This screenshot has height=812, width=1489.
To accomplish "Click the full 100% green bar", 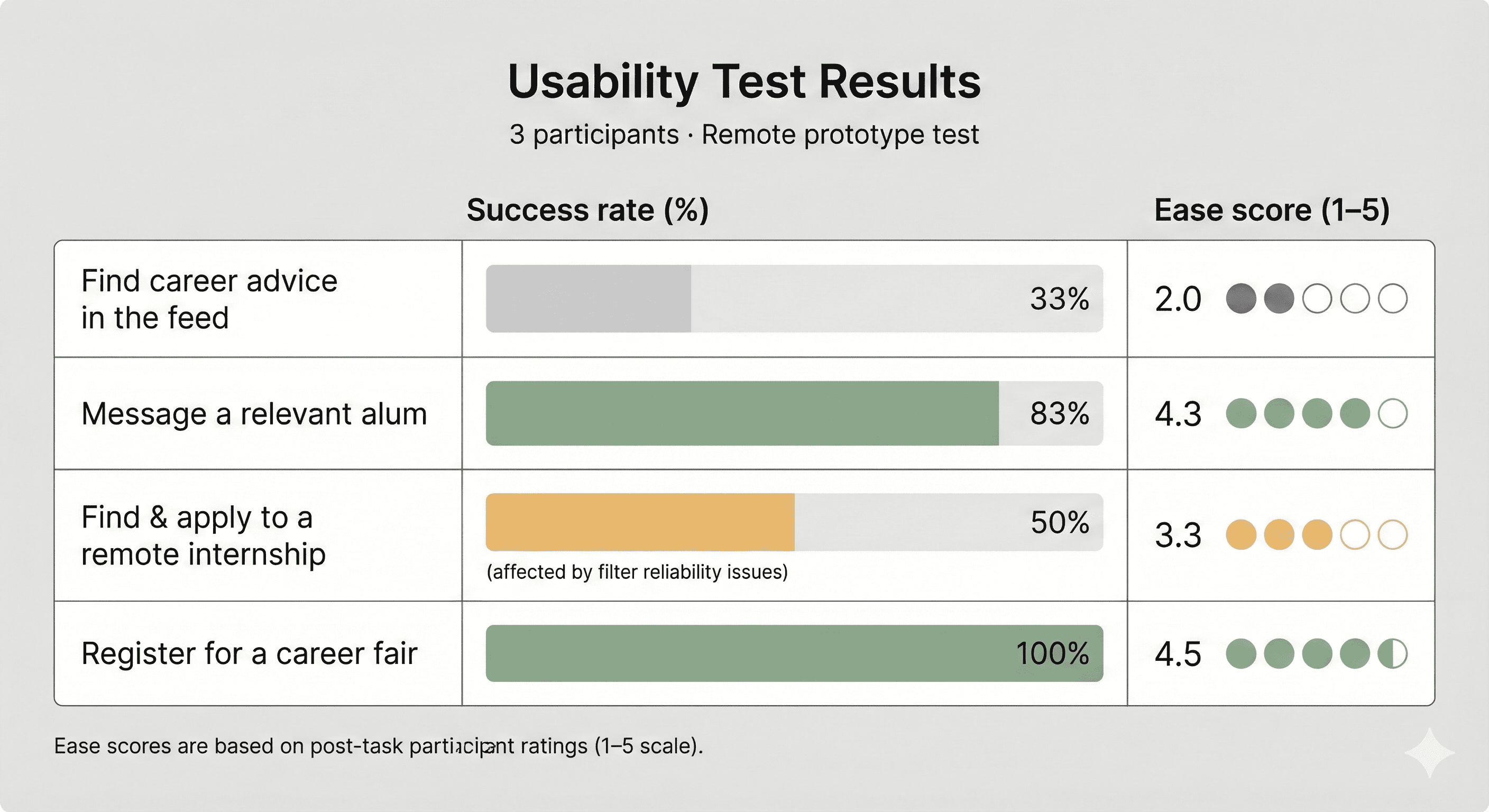I will (751, 653).
